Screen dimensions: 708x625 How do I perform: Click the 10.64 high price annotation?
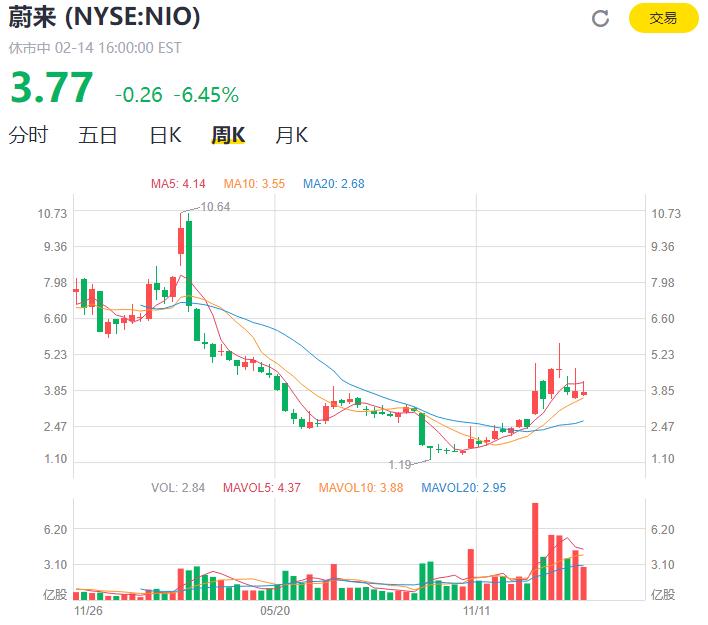pos(215,207)
